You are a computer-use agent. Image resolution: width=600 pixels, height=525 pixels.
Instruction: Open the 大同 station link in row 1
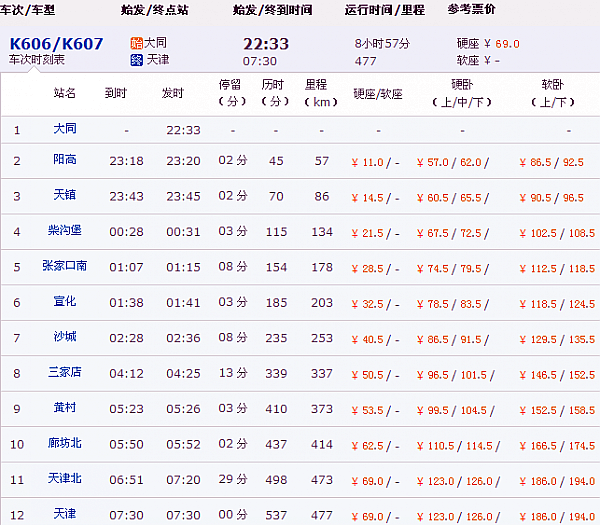65,130
